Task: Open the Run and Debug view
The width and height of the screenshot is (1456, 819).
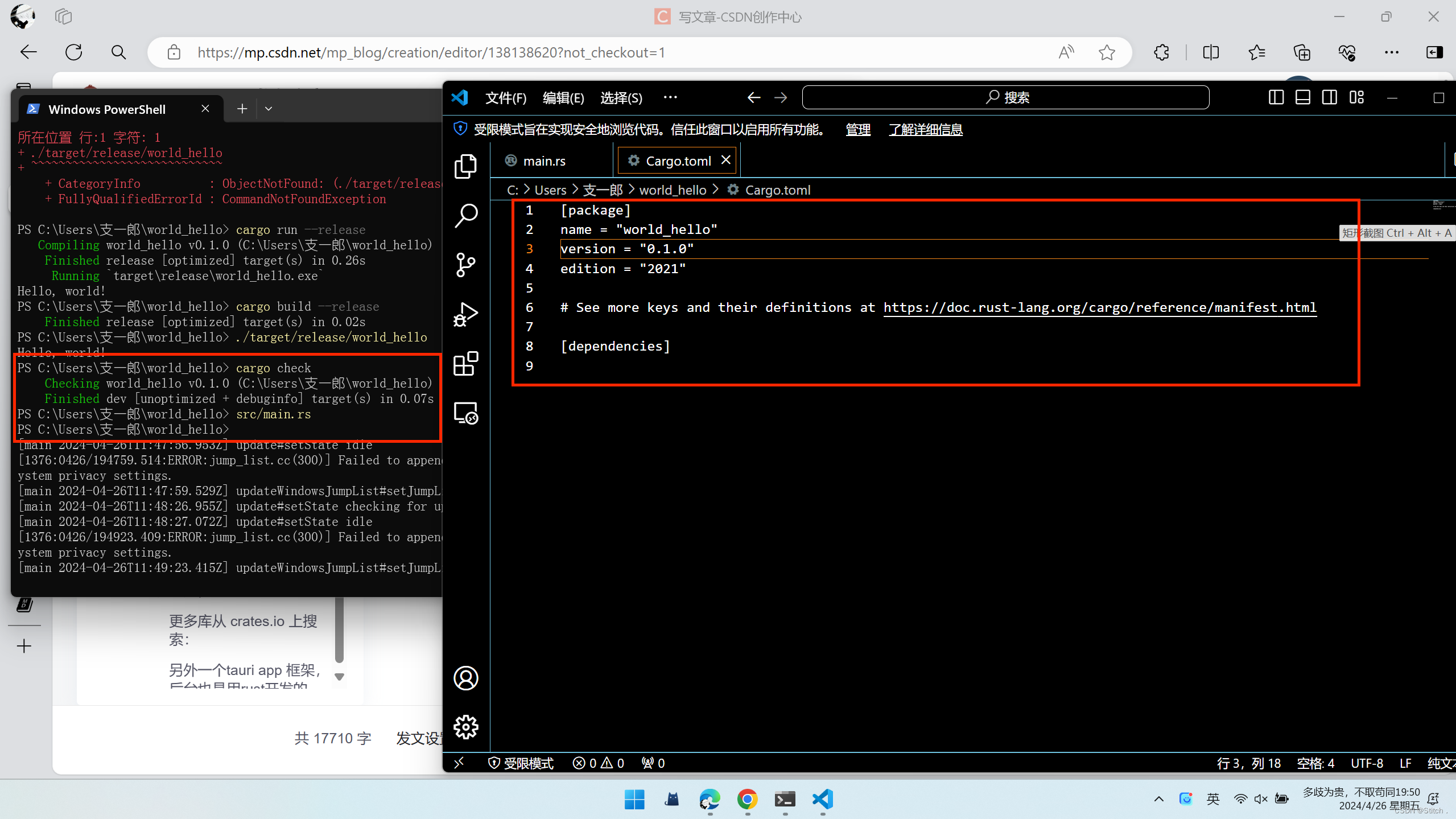Action: tap(465, 314)
